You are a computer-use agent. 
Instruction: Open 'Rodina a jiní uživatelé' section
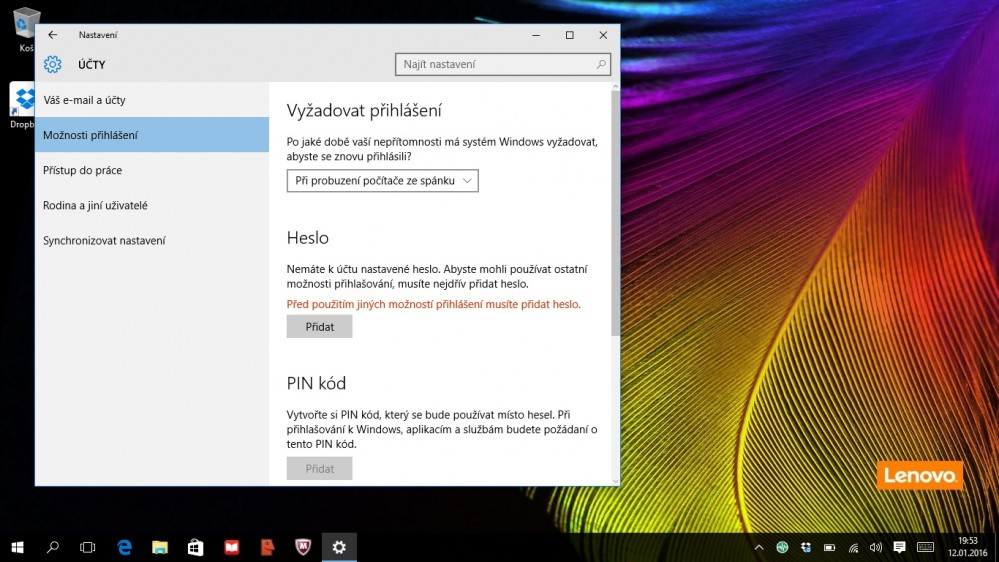(95, 205)
